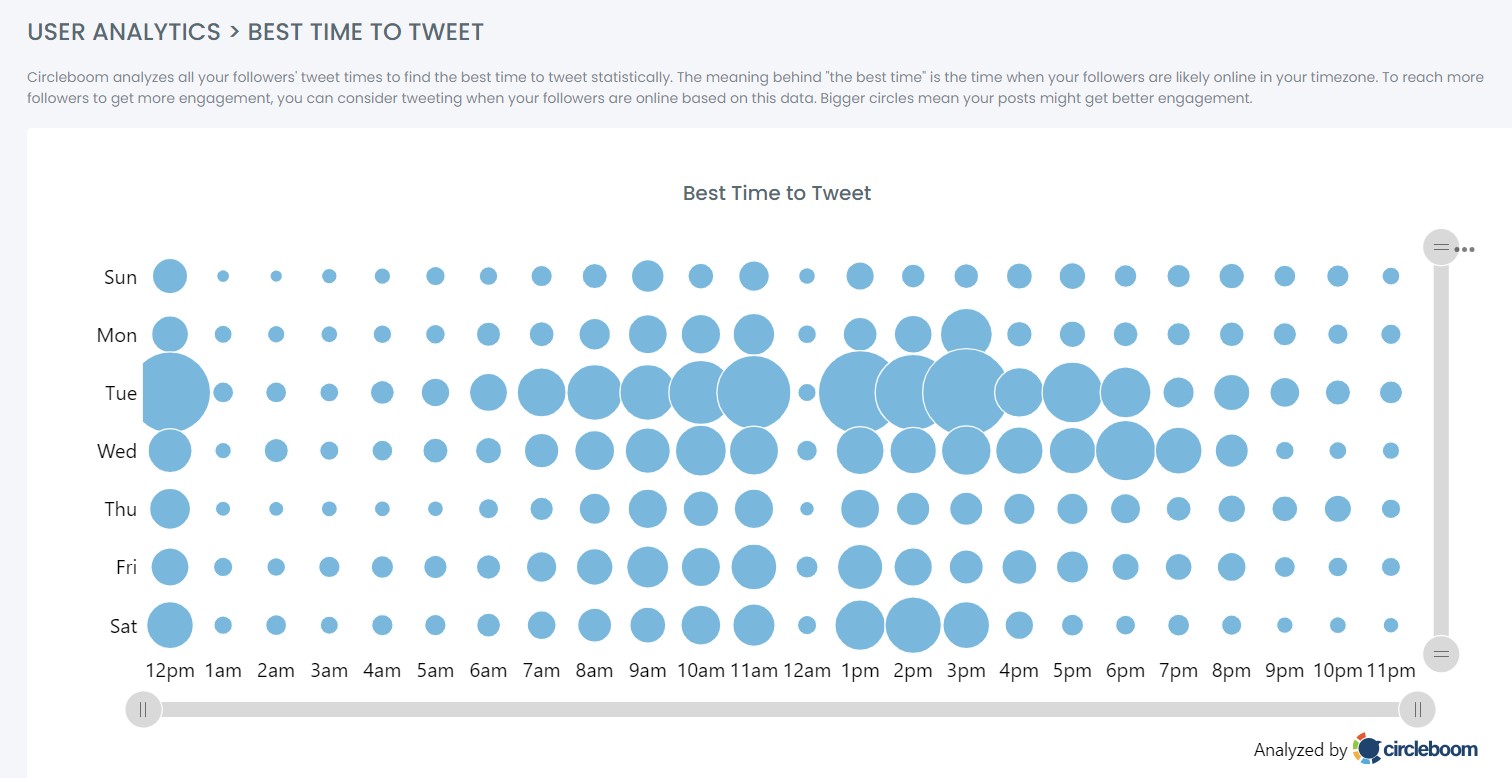
Task: Click the left handle of the horizontal range slider
Action: click(143, 709)
